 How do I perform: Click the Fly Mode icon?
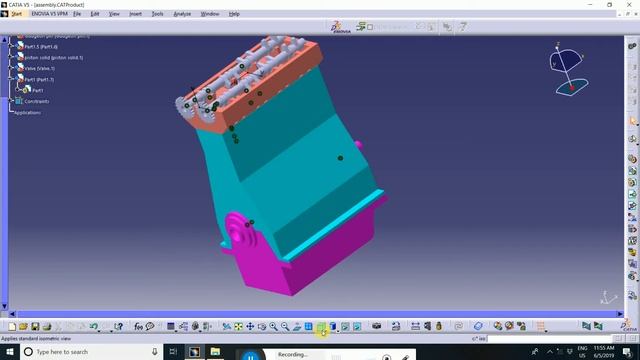[x=227, y=327]
